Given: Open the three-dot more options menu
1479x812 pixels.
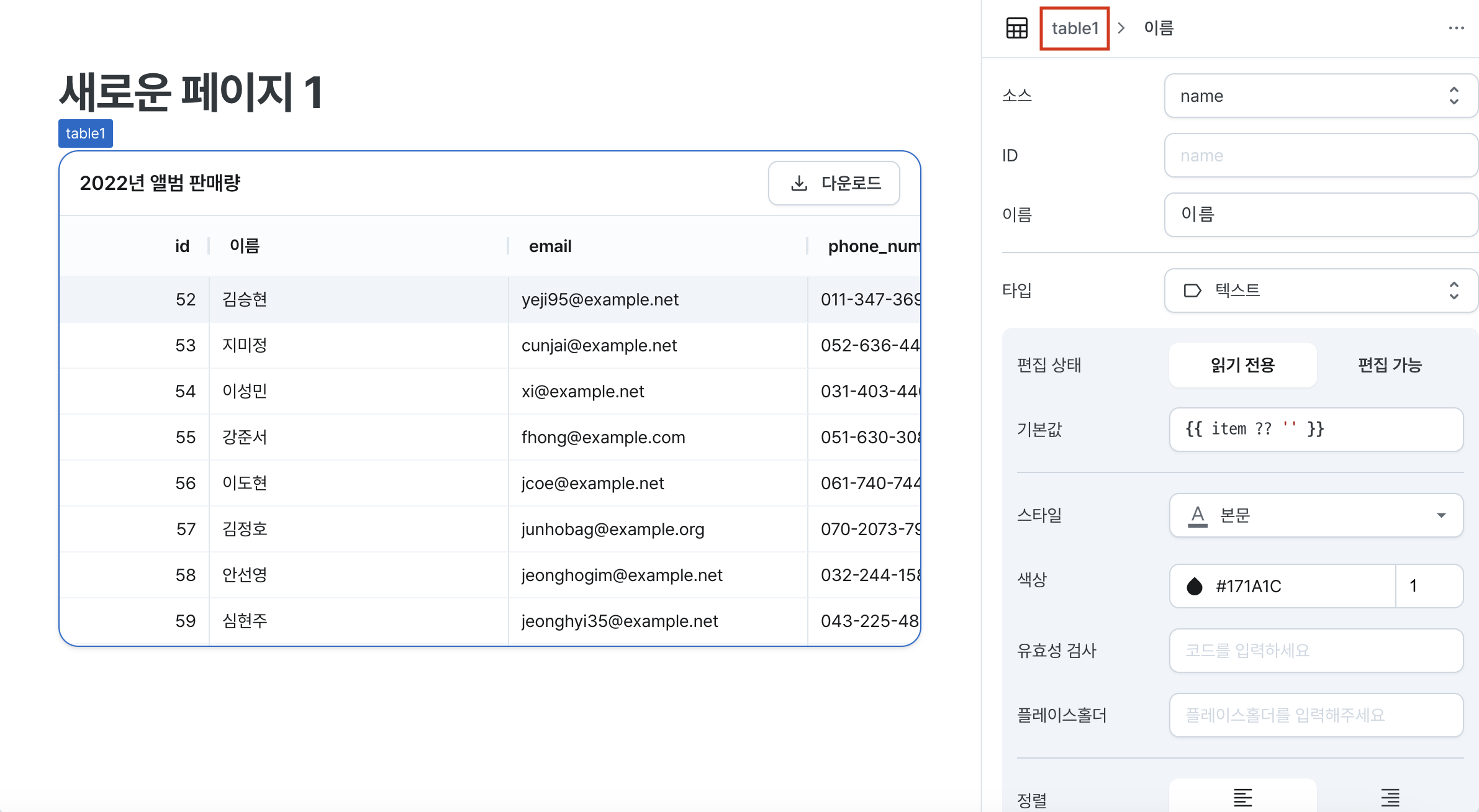Looking at the screenshot, I should [x=1456, y=28].
